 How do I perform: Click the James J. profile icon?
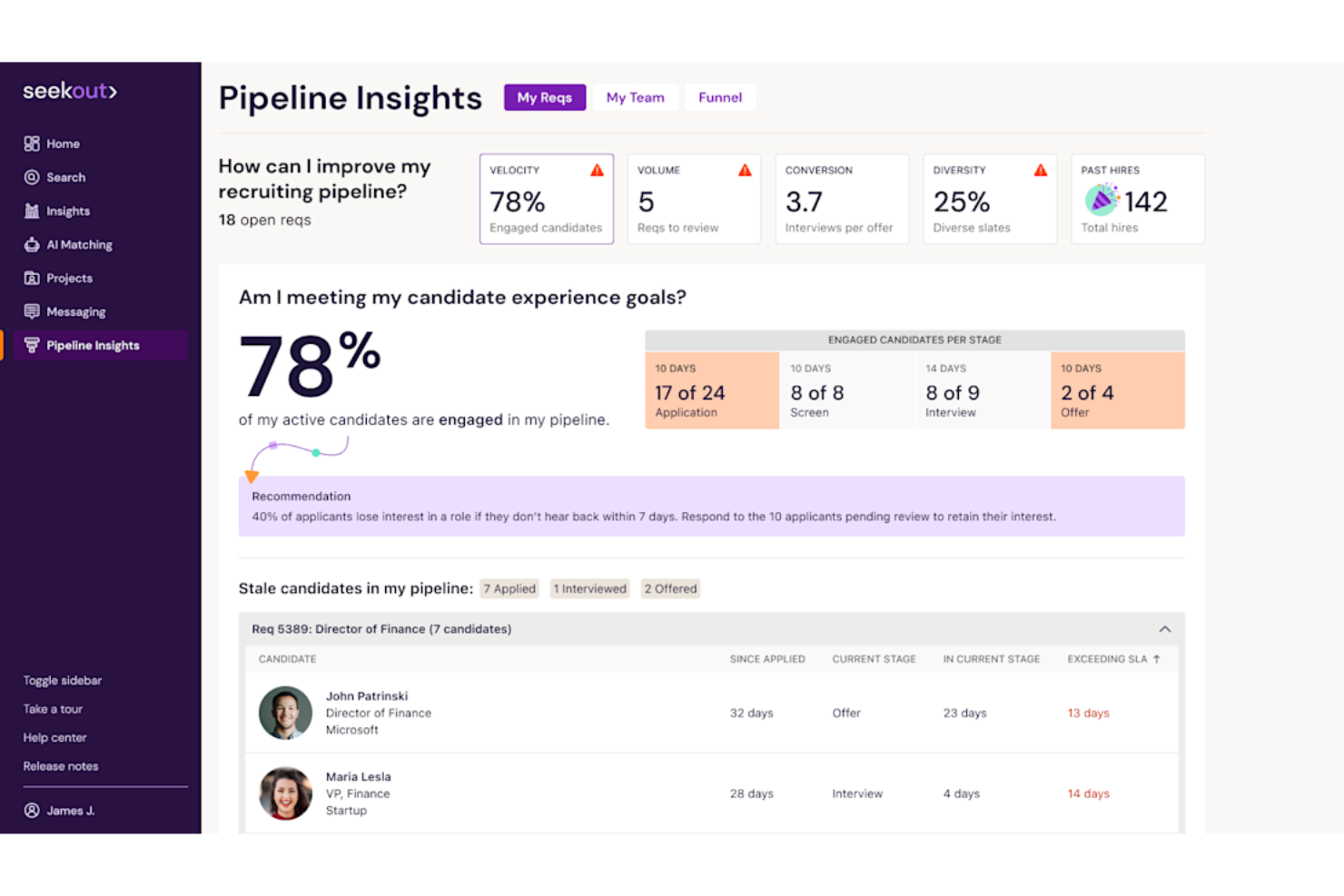[32, 810]
